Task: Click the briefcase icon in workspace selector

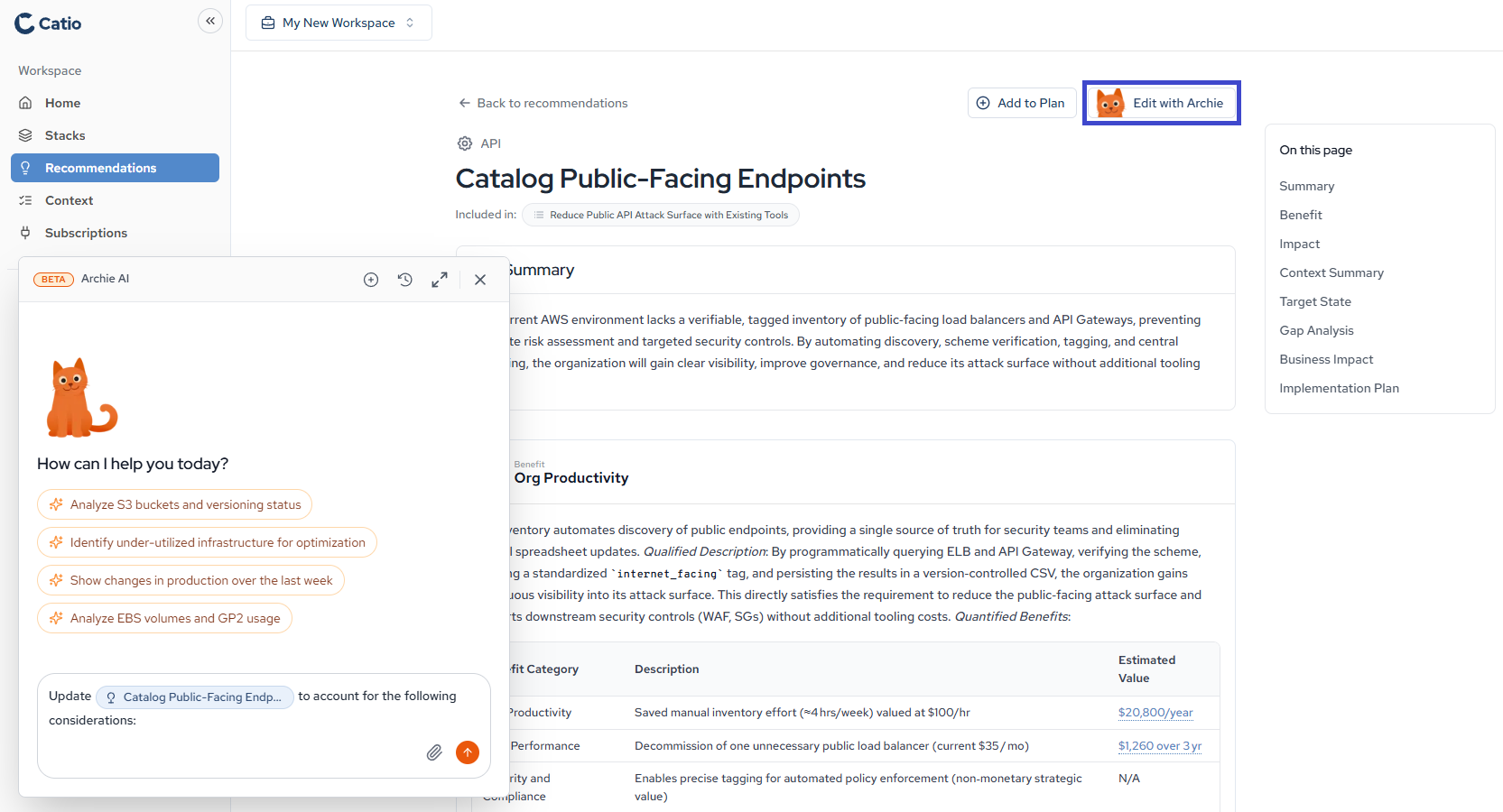Action: tap(268, 23)
